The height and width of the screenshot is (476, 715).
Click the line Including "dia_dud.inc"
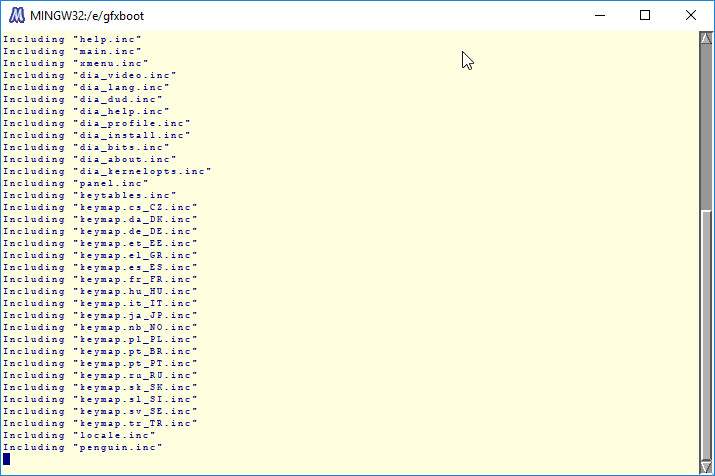pyautogui.click(x=83, y=99)
